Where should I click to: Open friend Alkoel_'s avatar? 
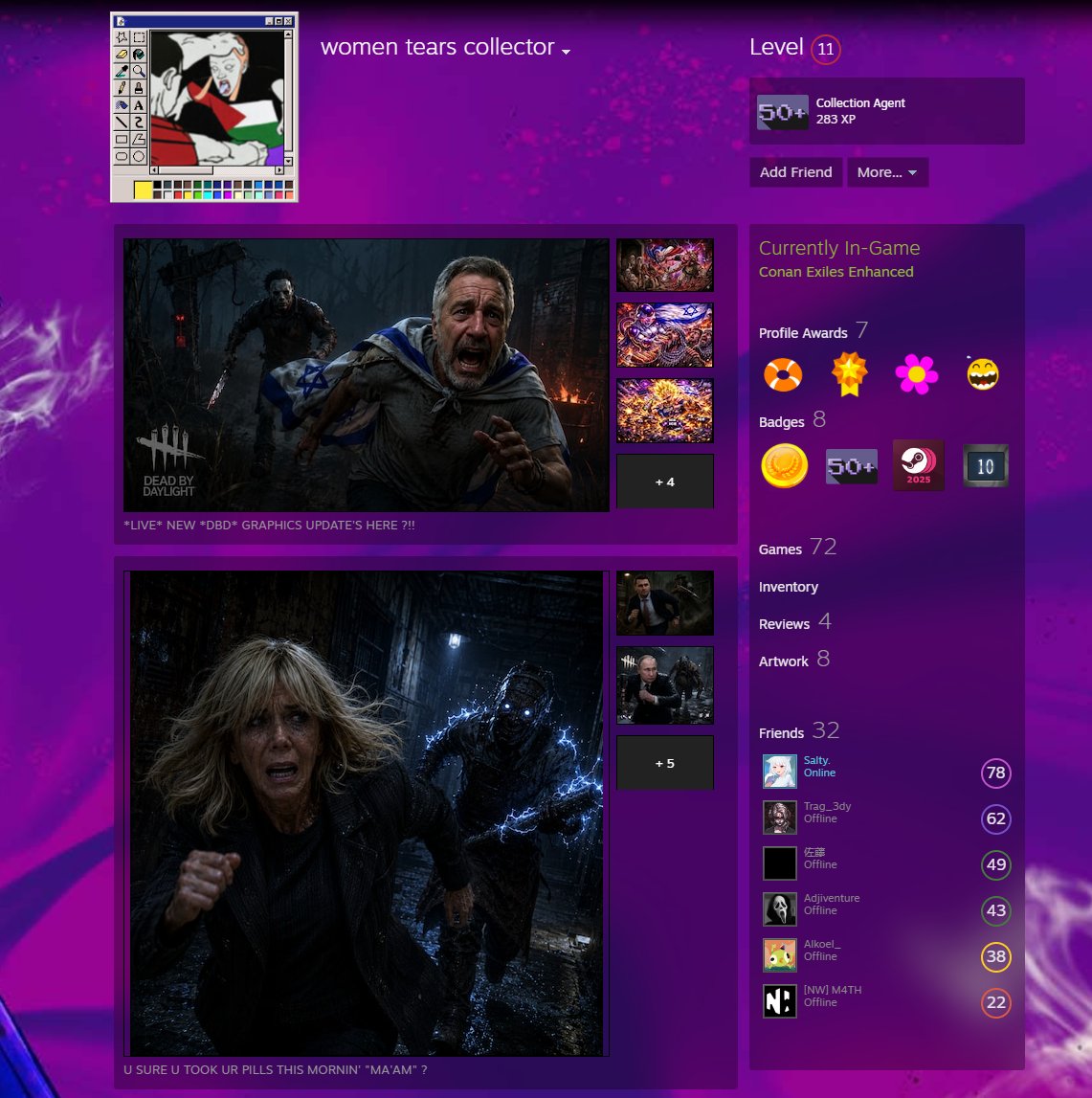tap(780, 955)
